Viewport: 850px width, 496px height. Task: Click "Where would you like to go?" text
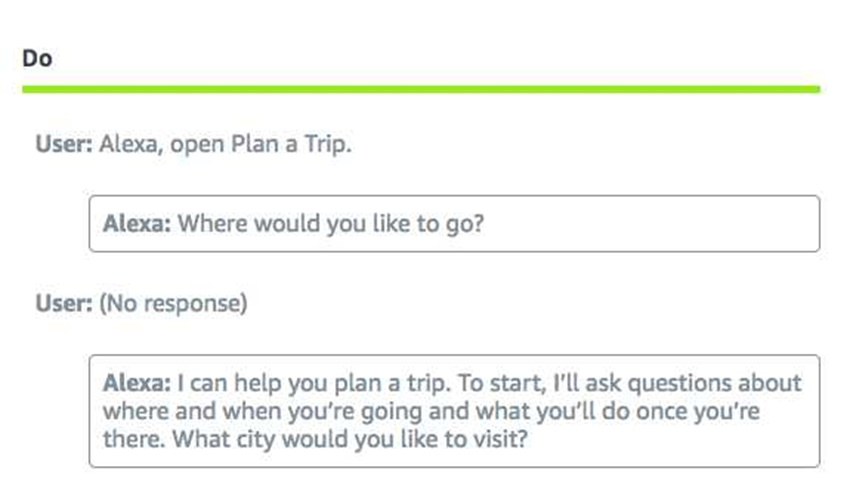coord(331,224)
